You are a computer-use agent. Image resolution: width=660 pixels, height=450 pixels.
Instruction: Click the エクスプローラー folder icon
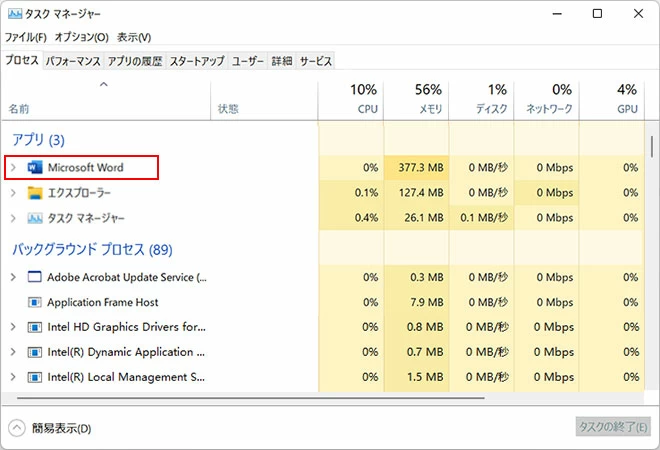click(36, 193)
